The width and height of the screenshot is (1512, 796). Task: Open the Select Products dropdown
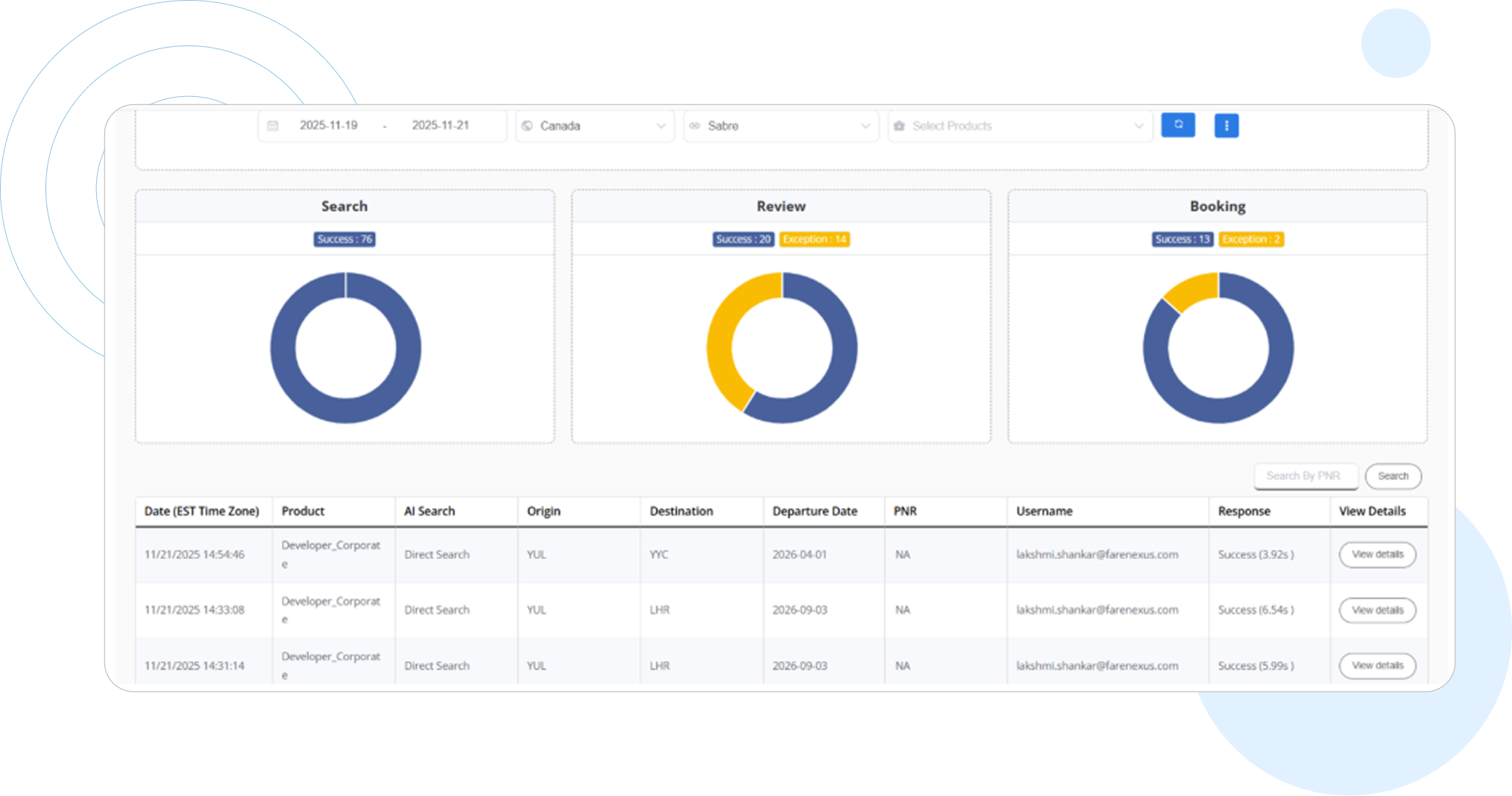coord(1020,126)
